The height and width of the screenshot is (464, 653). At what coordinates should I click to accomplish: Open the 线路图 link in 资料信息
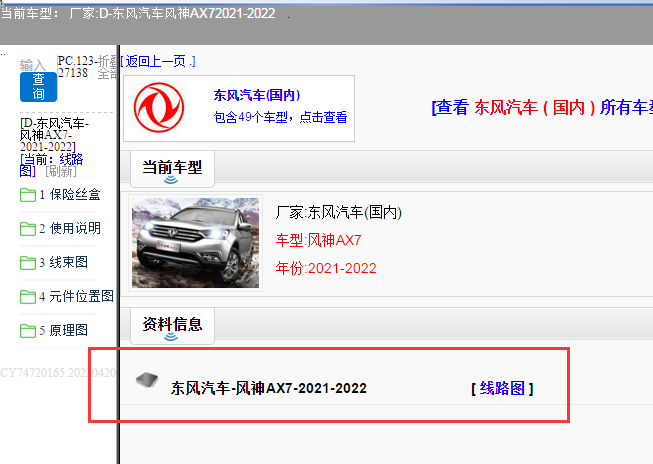[502, 389]
